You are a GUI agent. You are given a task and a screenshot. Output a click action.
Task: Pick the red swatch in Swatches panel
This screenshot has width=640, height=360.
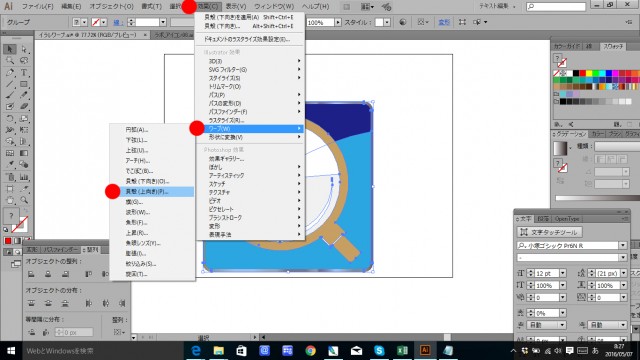[x=582, y=73]
